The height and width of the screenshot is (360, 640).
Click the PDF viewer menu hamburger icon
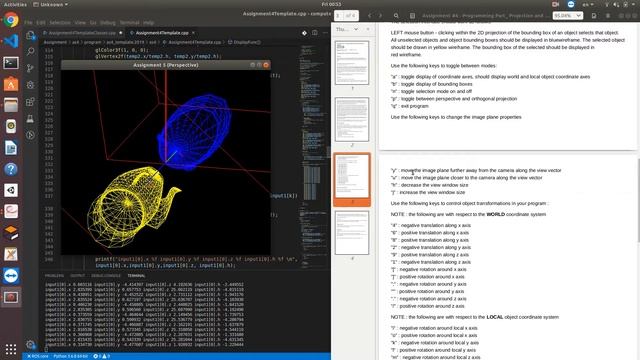pyautogui.click(x=608, y=16)
